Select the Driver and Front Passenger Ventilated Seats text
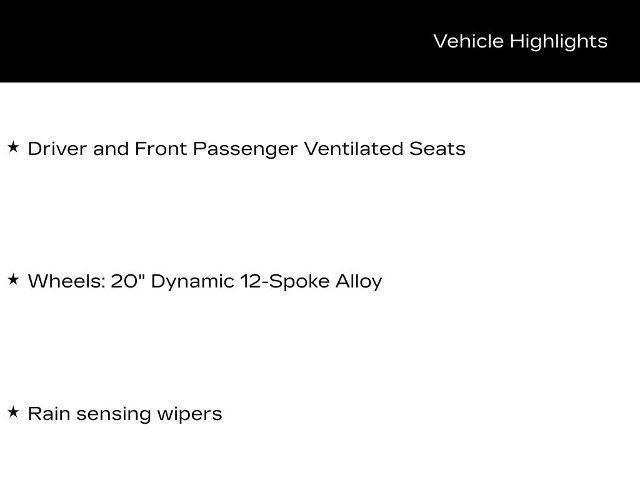 coord(247,149)
